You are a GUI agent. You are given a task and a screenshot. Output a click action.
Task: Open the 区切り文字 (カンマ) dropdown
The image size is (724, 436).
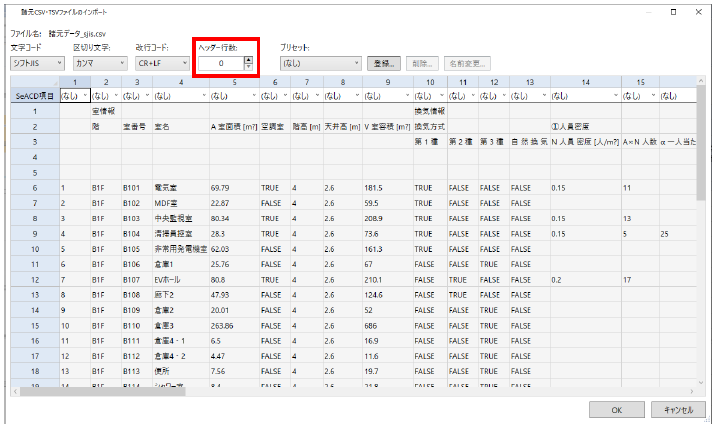coord(98,63)
